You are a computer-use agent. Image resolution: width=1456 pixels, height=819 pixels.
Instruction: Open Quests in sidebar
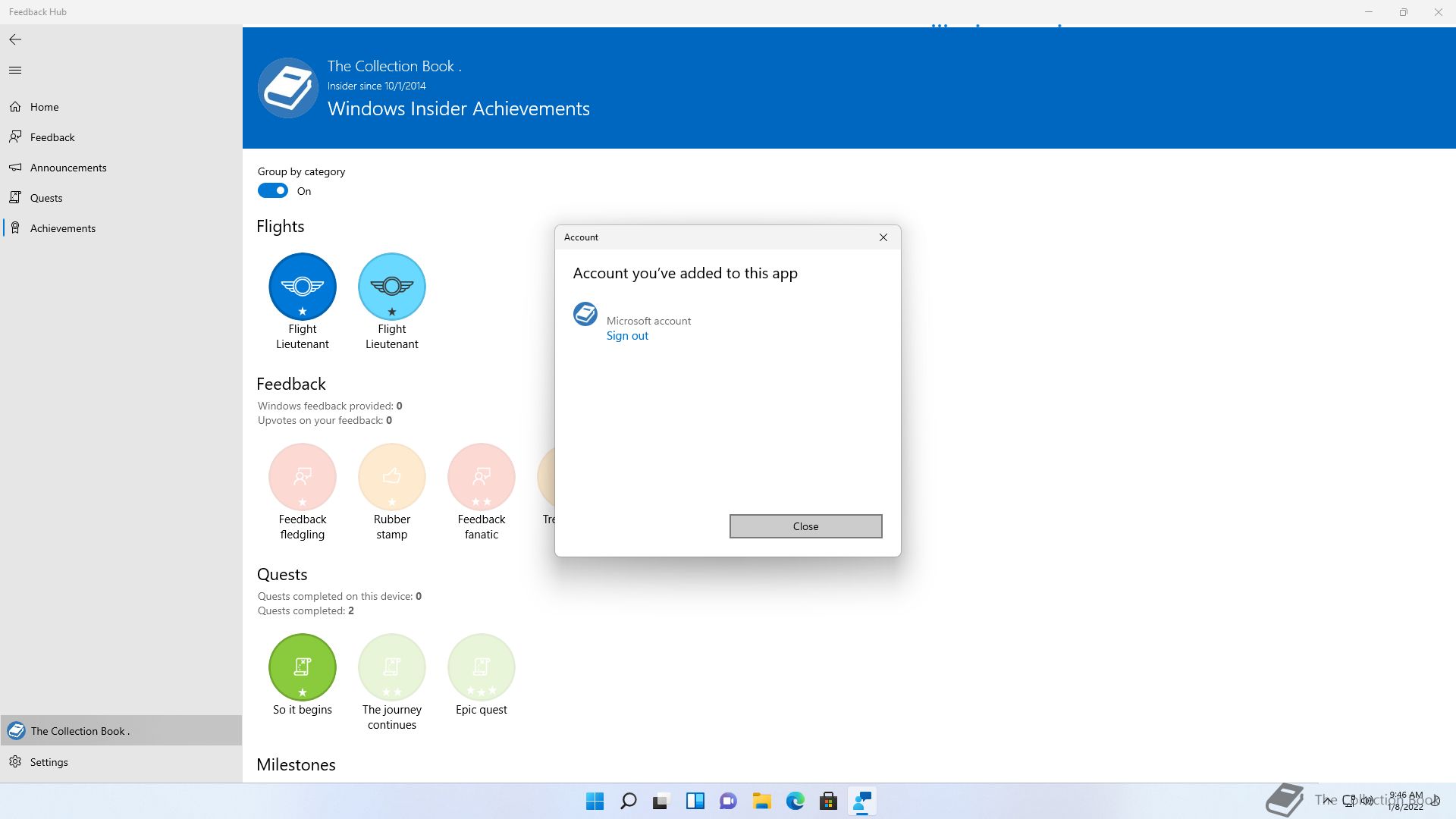click(121, 198)
